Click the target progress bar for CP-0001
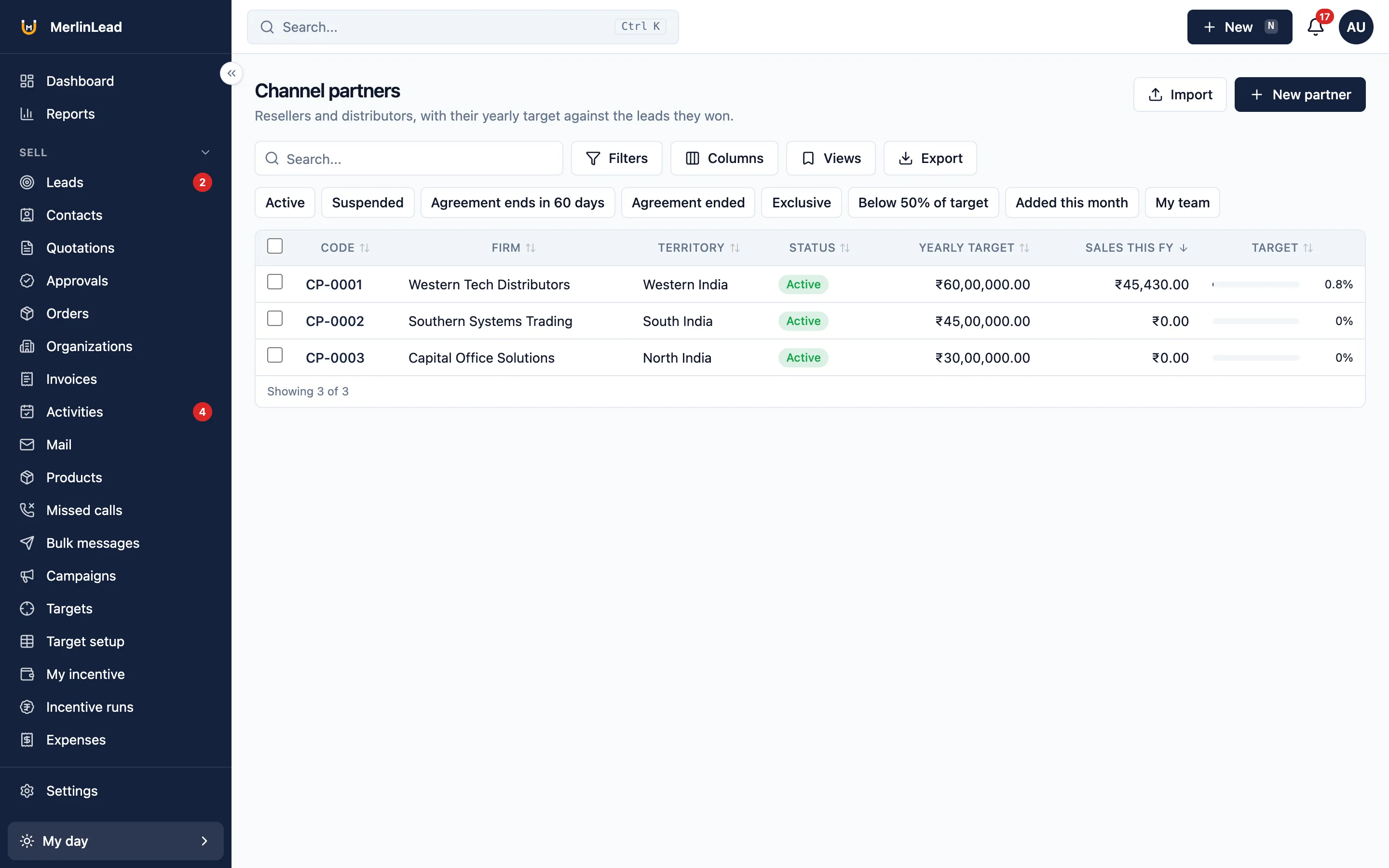Image resolution: width=1389 pixels, height=868 pixels. 1255,285
